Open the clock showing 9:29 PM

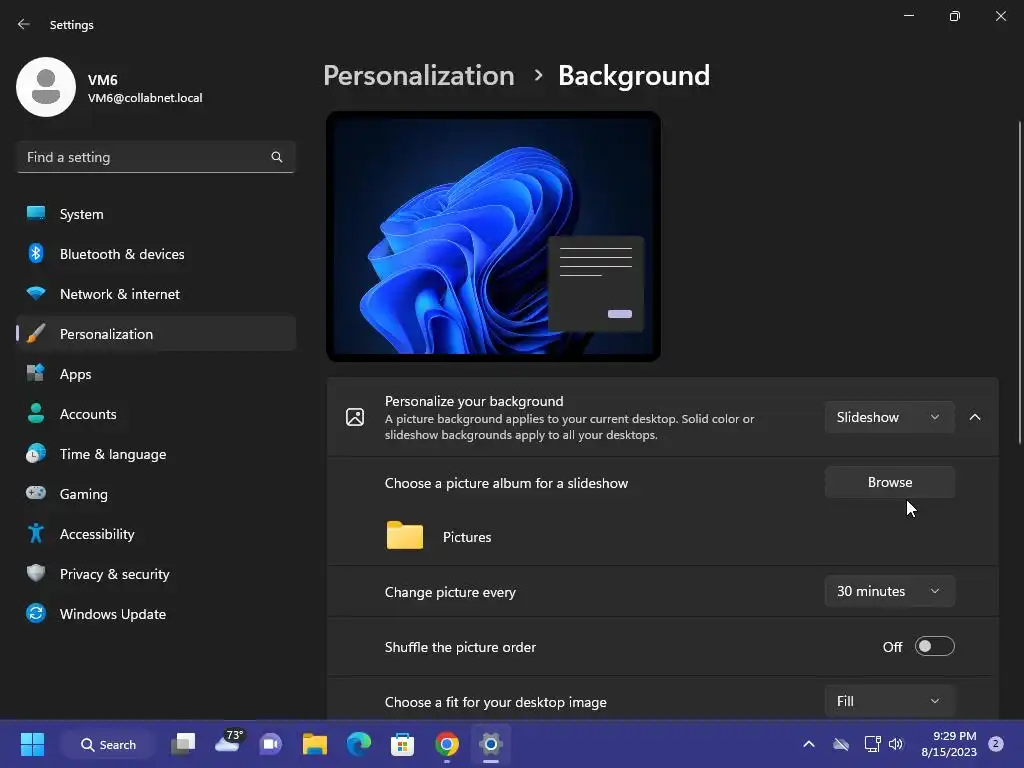point(950,744)
